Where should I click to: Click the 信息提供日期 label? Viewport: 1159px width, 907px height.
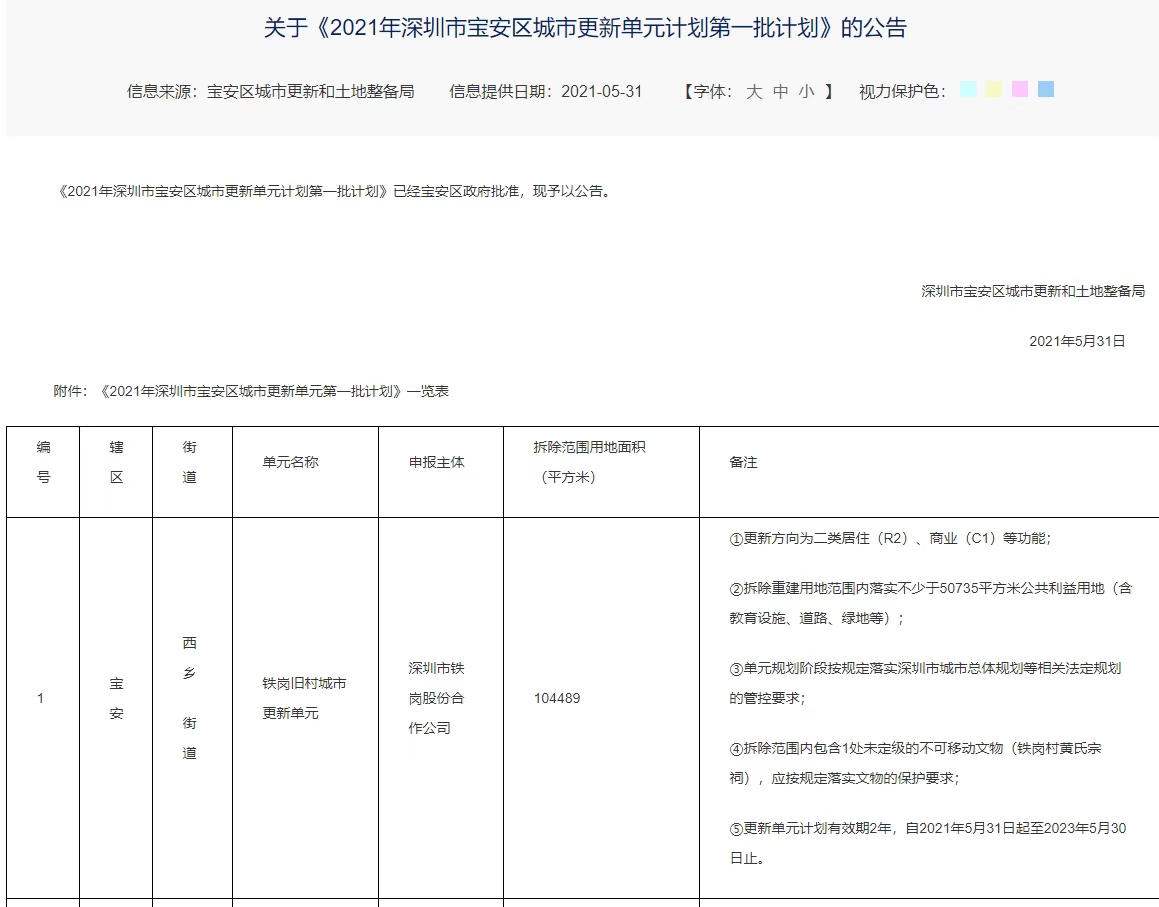(x=500, y=92)
